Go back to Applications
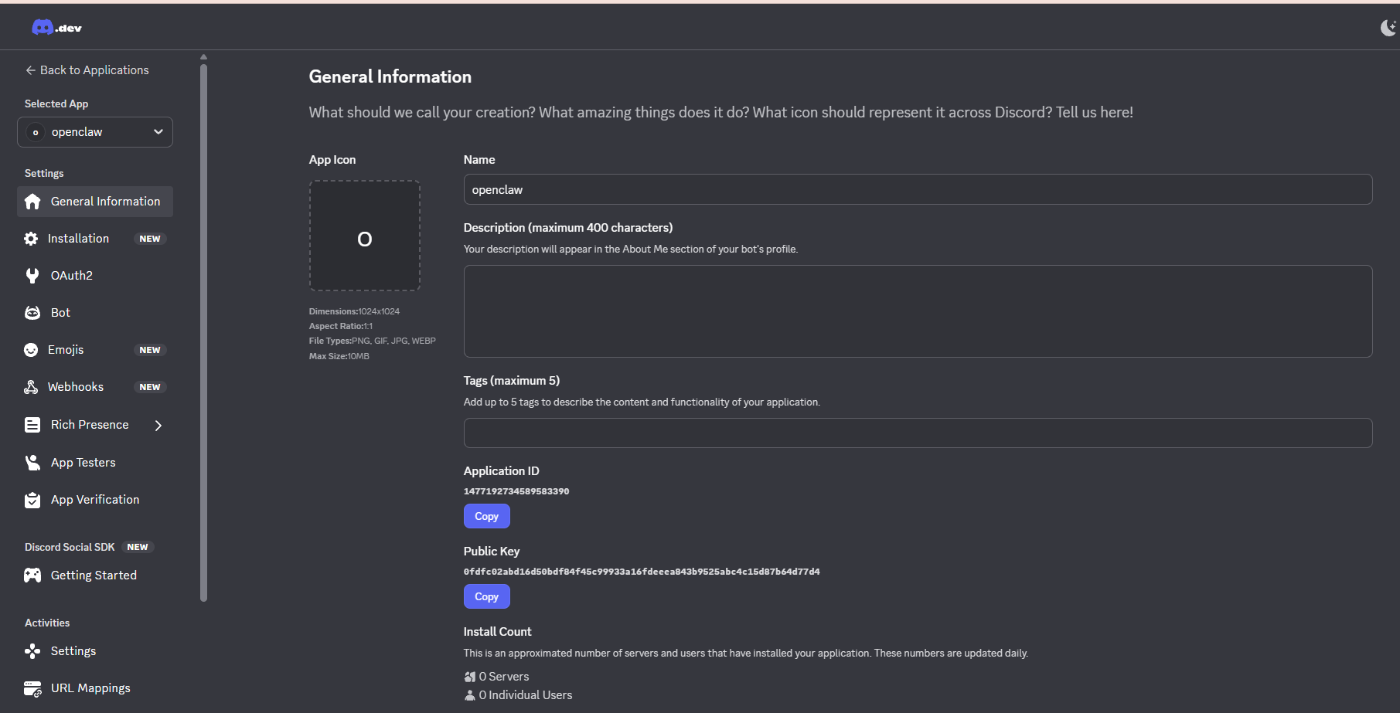Image resolution: width=1400 pixels, height=713 pixels. tap(87, 70)
